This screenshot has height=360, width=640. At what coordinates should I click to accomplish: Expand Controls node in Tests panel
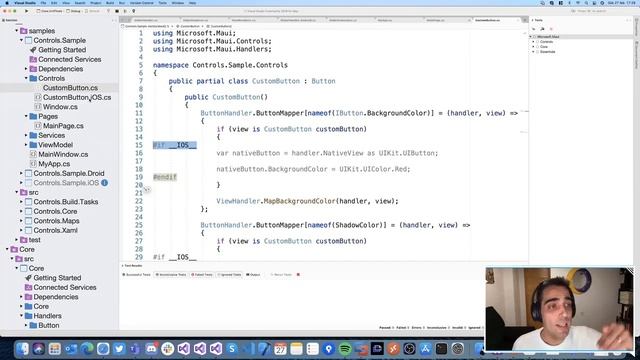click(x=533, y=42)
